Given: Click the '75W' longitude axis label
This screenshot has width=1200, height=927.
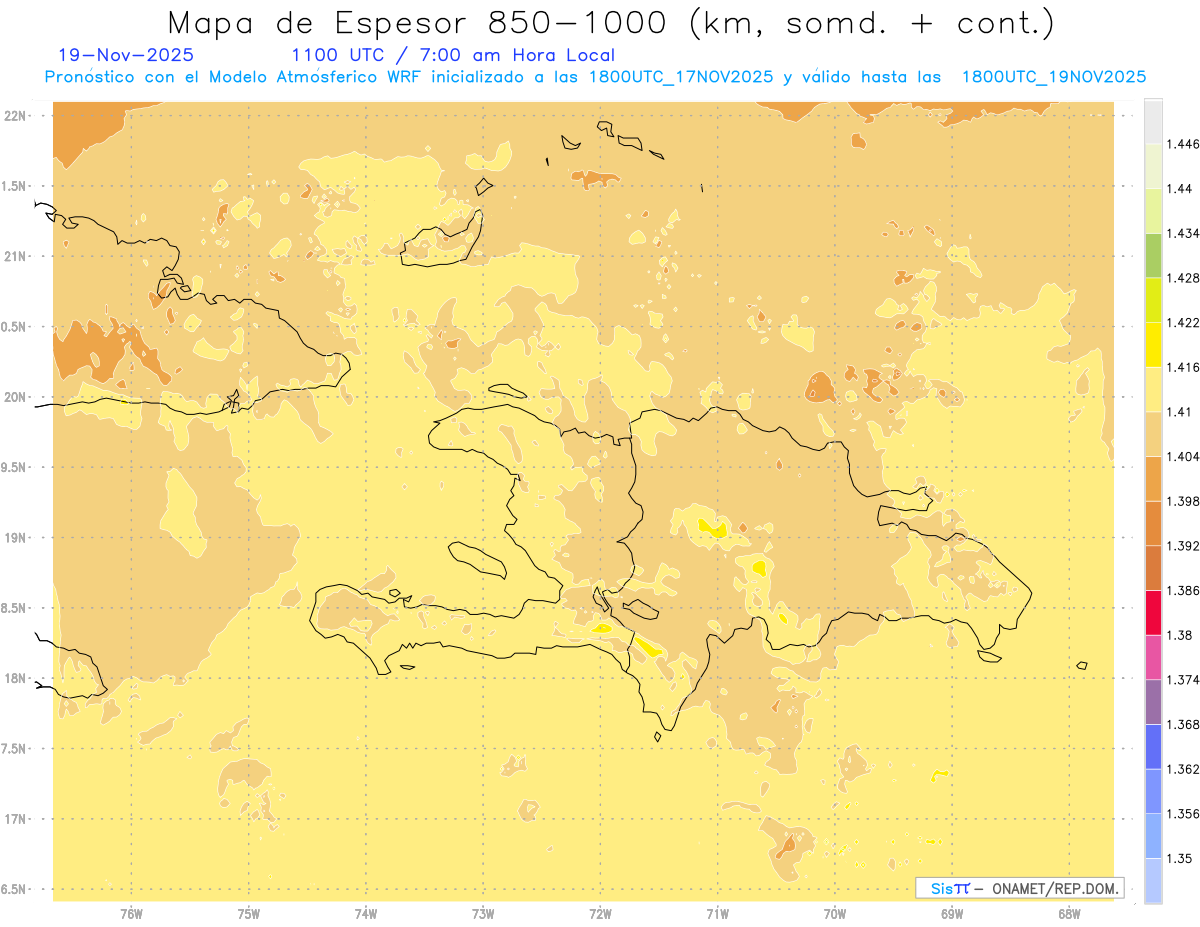Looking at the screenshot, I should [249, 914].
